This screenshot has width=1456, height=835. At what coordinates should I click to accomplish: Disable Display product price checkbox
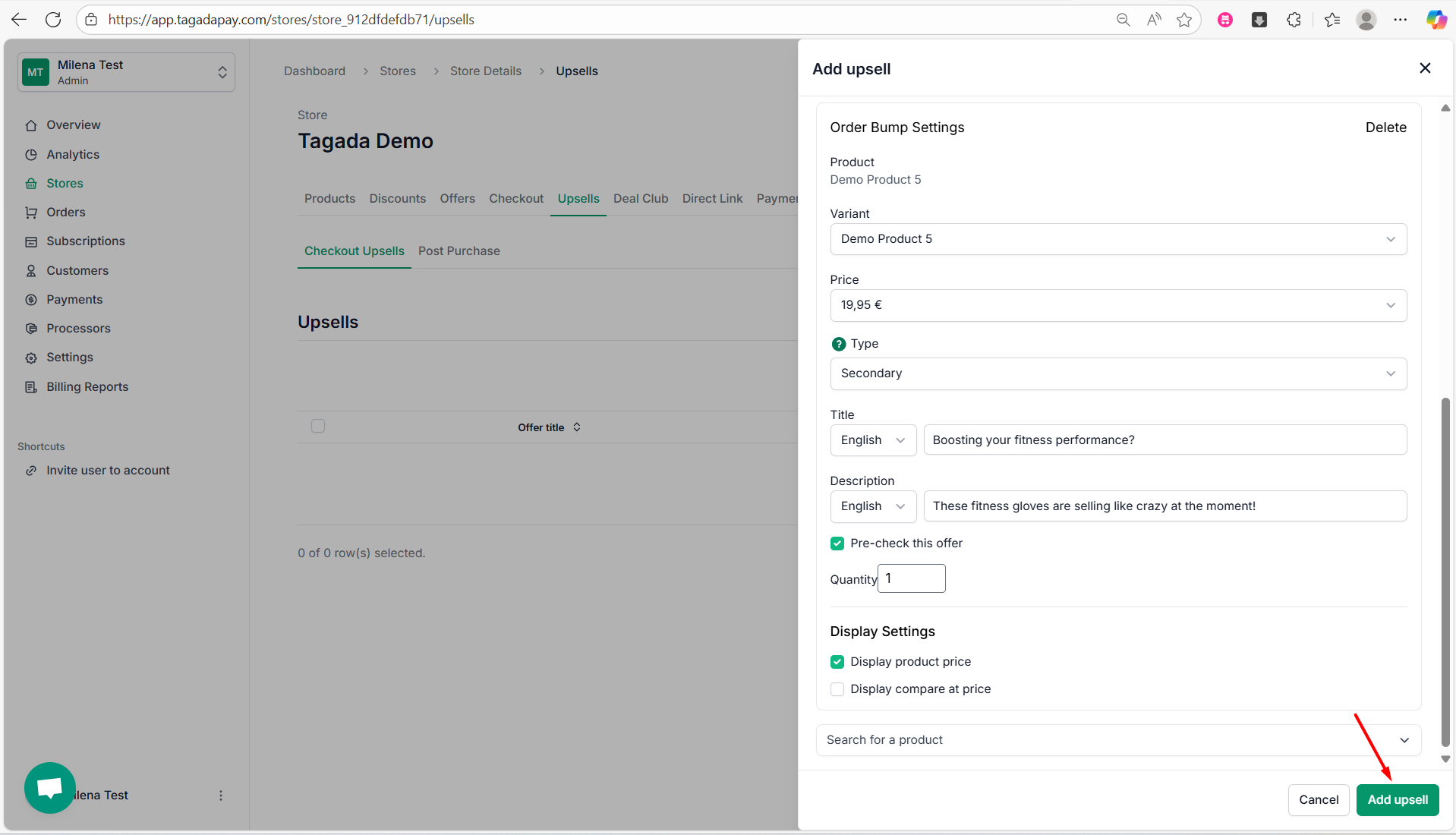[x=837, y=662]
